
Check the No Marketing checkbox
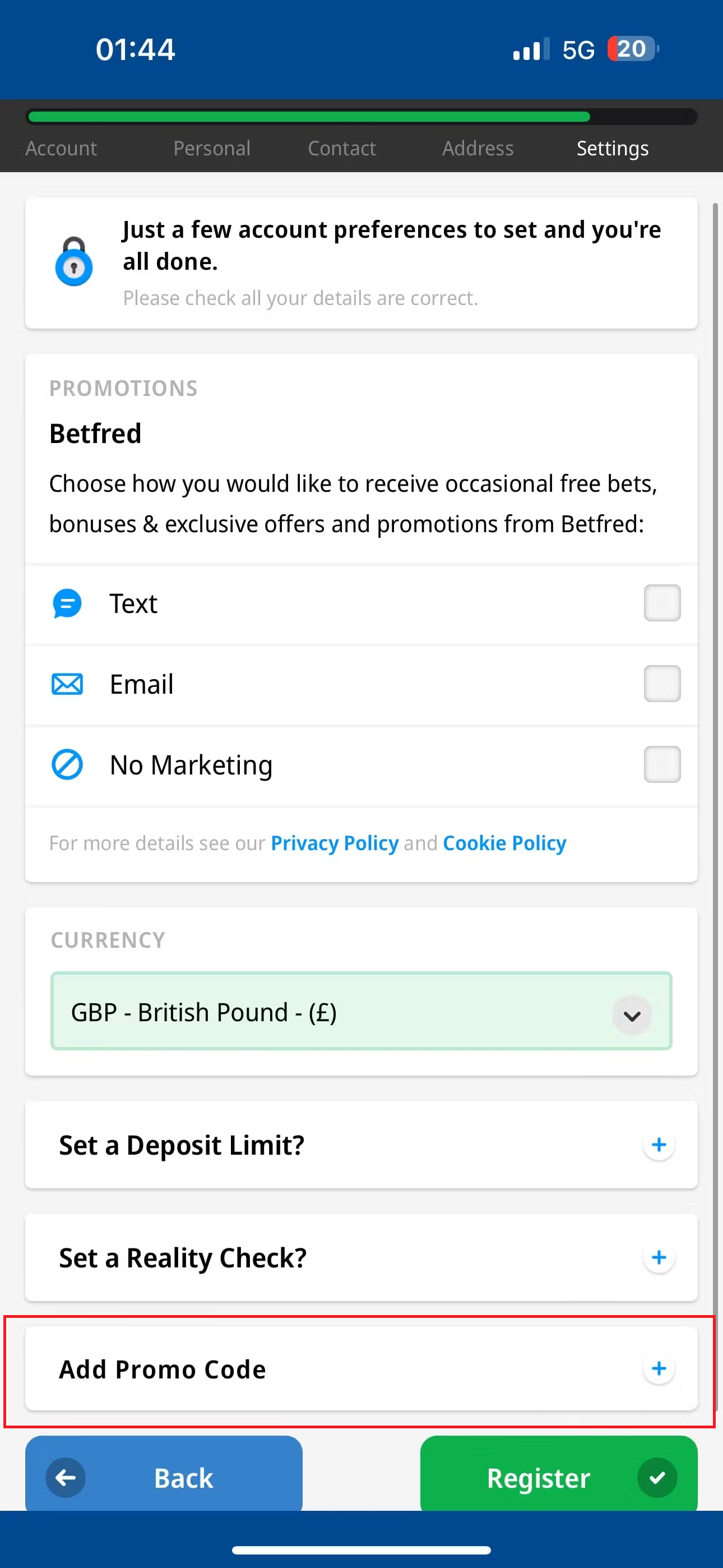tap(661, 764)
